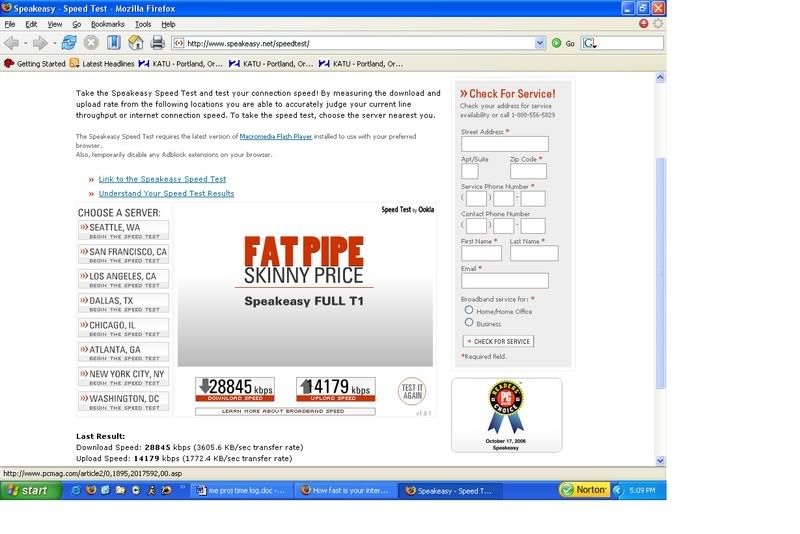The image size is (800, 534).
Task: Click the Last Name input field
Action: (534, 253)
